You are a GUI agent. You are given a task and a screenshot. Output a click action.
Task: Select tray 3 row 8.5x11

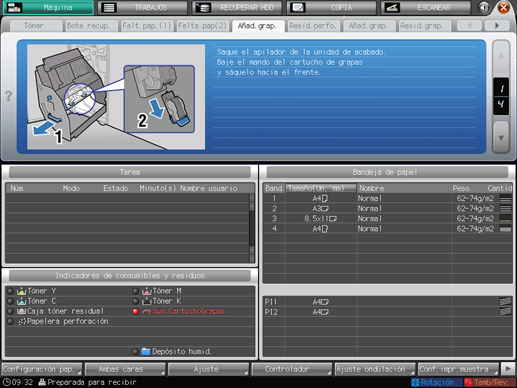tap(388, 219)
